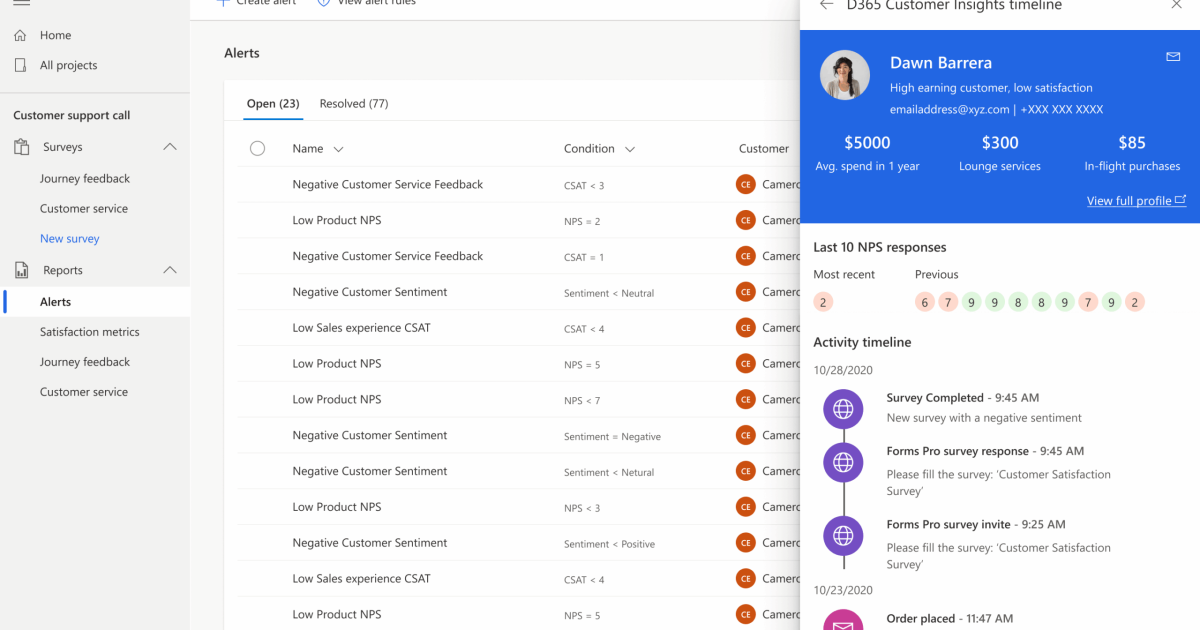Collapse the Reports section chevron
The image size is (1200, 630).
point(170,270)
